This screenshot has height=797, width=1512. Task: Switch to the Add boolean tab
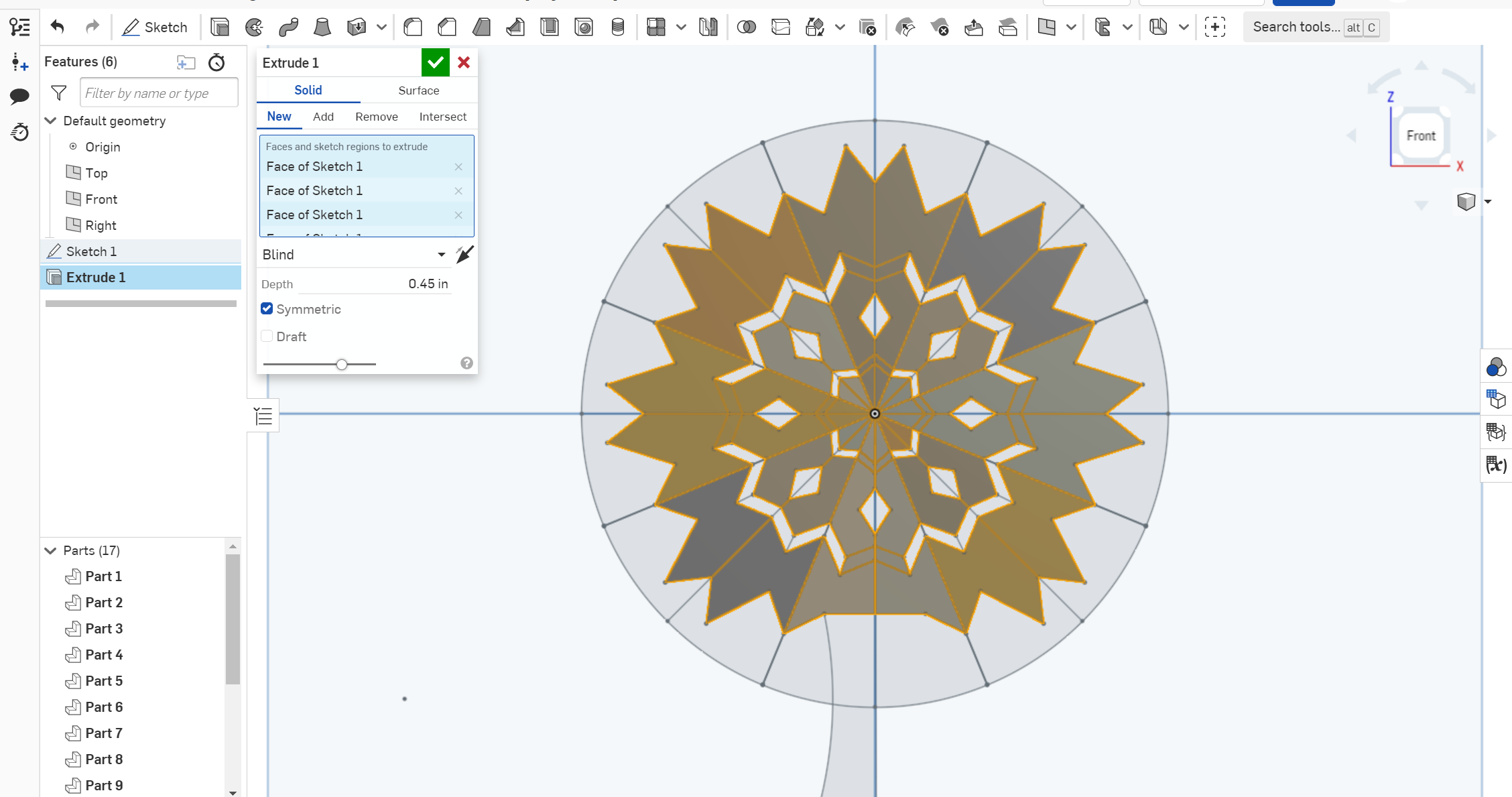coord(324,116)
